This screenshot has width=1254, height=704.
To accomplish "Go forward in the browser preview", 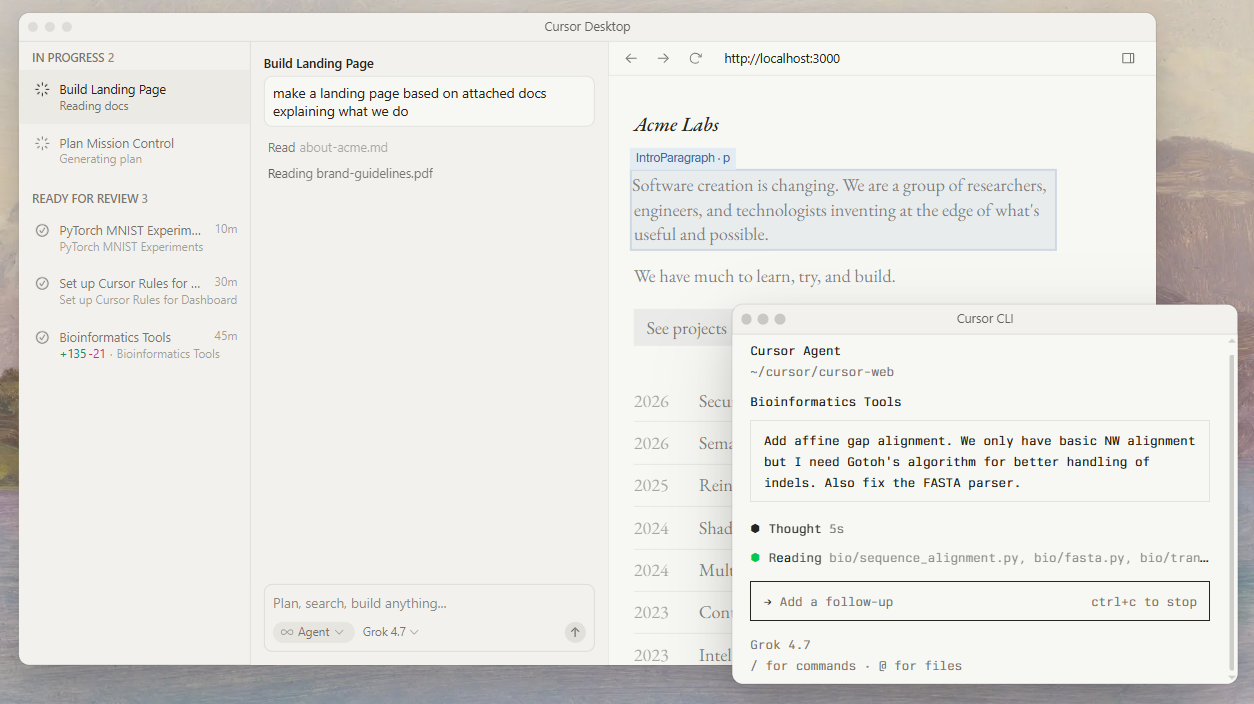I will coord(663,58).
